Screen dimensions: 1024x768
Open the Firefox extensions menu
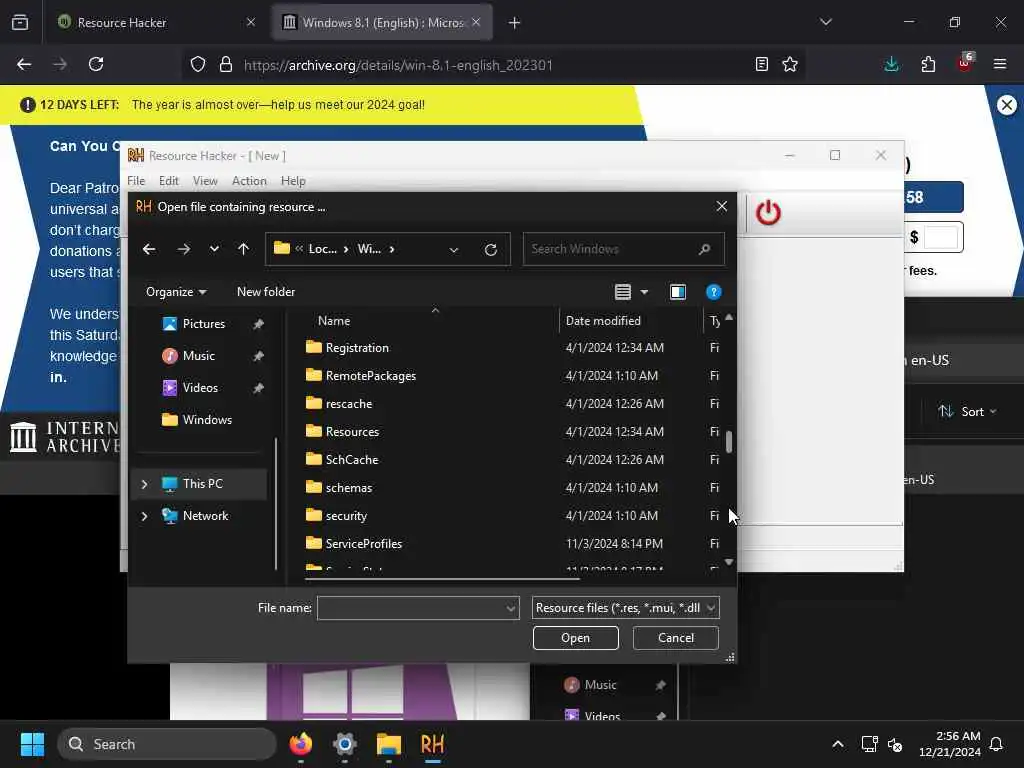[928, 64]
